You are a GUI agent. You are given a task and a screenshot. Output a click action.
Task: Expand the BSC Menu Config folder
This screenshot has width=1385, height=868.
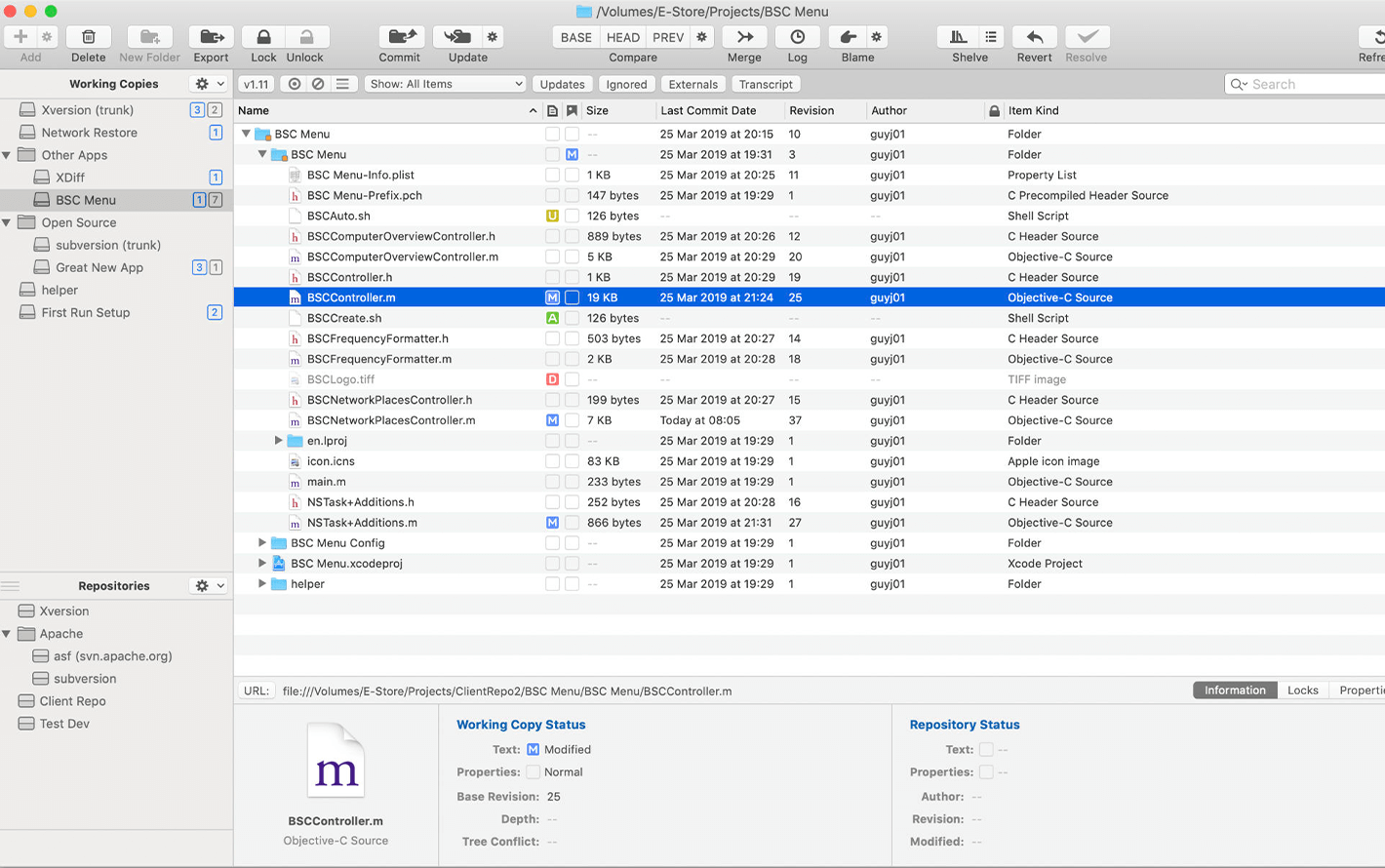pyautogui.click(x=261, y=543)
